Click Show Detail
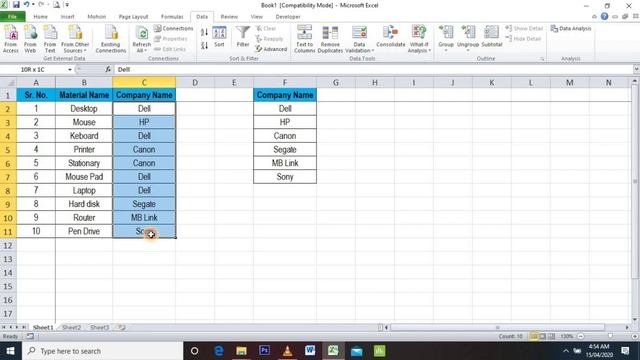The height and width of the screenshot is (360, 640). (524, 29)
